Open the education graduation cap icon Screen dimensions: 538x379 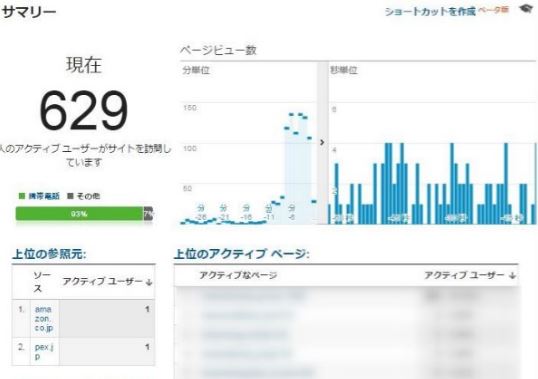coord(526,9)
